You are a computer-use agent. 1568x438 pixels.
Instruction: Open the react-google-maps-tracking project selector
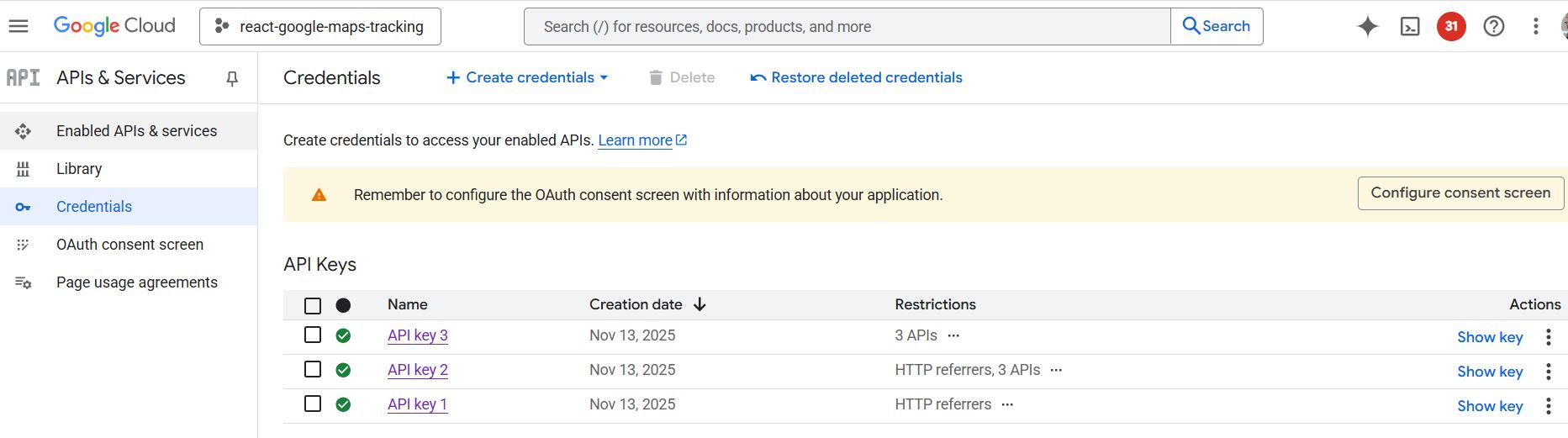point(320,27)
